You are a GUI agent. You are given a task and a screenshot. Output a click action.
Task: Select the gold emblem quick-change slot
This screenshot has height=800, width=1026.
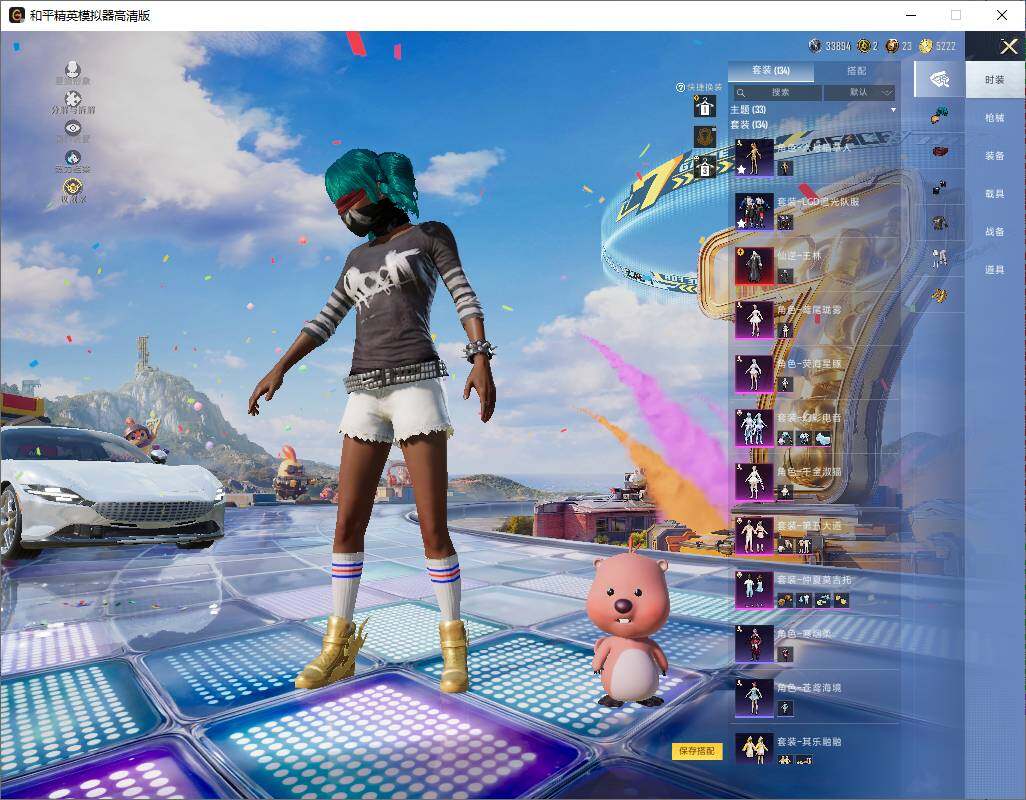(x=705, y=137)
